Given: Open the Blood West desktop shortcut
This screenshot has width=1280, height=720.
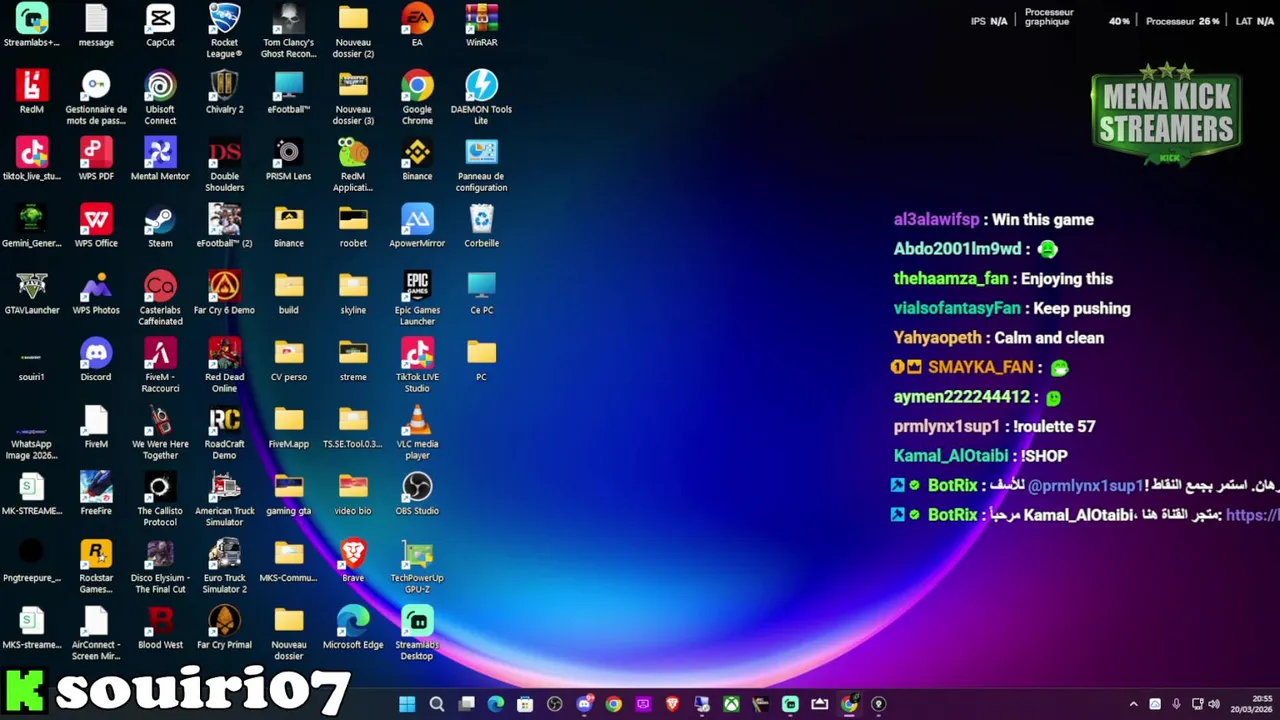Looking at the screenshot, I should coord(160,628).
